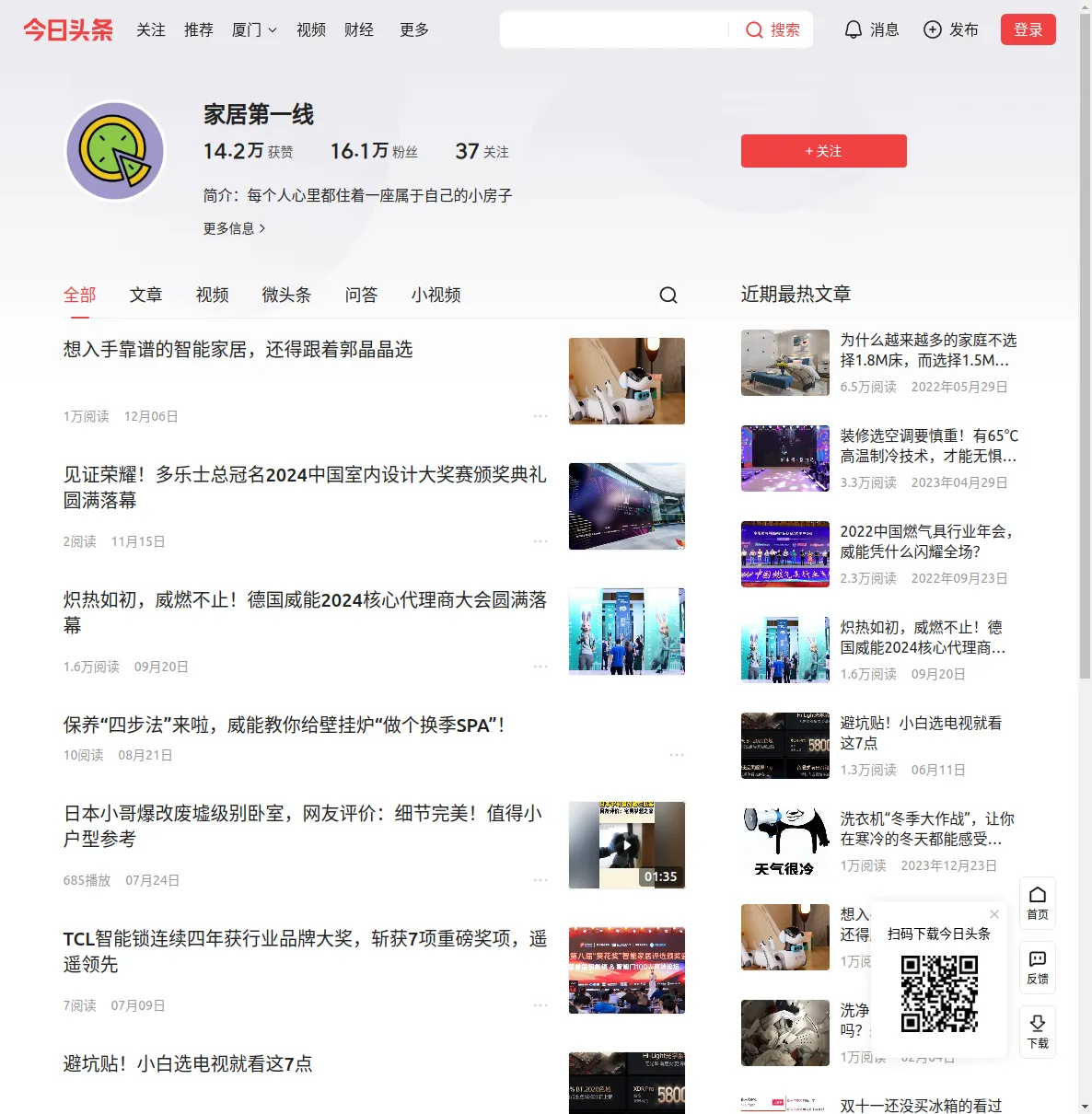Play the 01:35 bedroom renovation video

(627, 845)
